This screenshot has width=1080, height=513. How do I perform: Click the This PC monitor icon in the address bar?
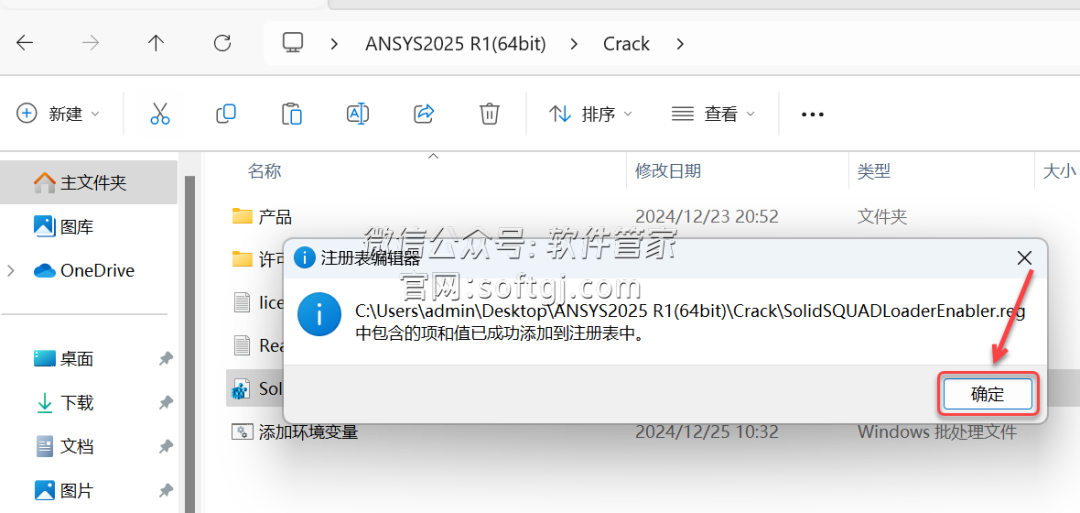click(x=293, y=43)
